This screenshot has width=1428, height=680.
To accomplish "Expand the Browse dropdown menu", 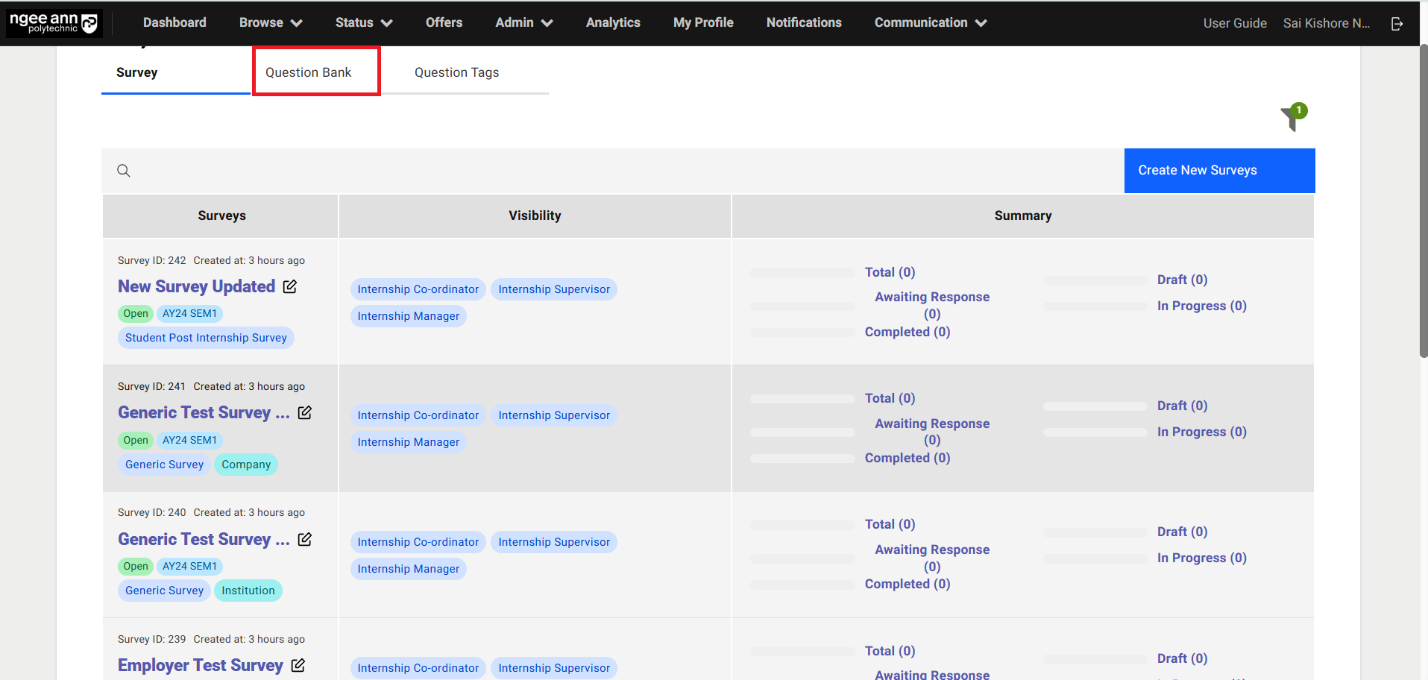I will (271, 23).
